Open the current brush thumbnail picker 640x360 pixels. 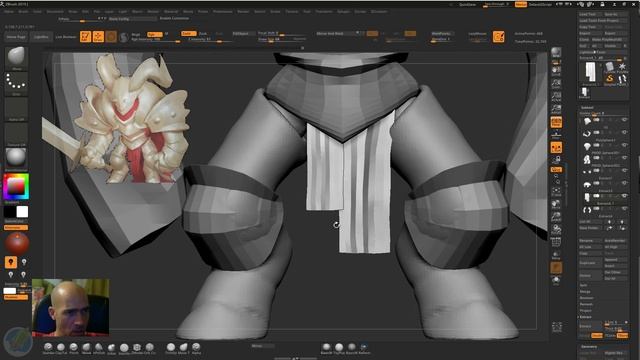pyautogui.click(x=16, y=58)
